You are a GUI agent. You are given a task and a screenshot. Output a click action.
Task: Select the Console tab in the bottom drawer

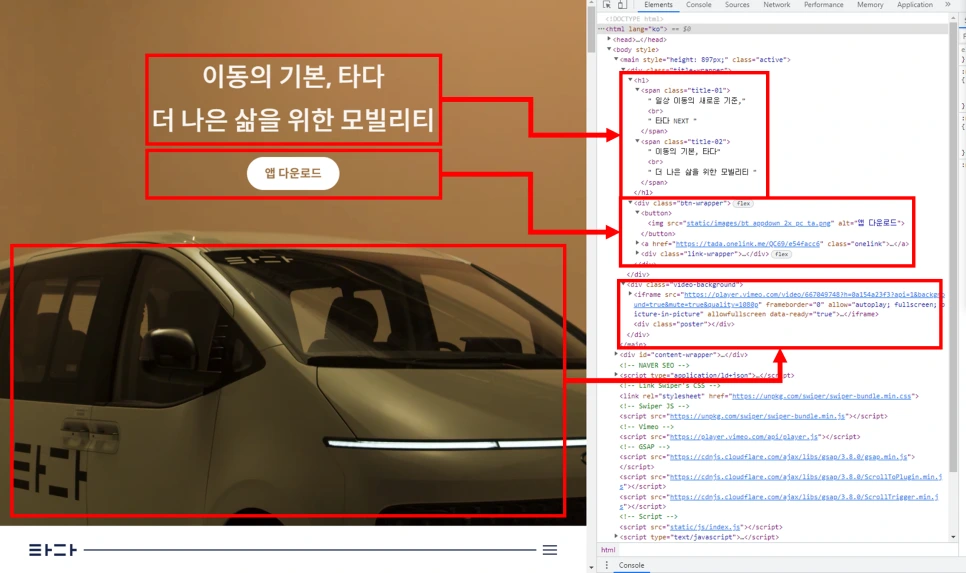pos(631,565)
